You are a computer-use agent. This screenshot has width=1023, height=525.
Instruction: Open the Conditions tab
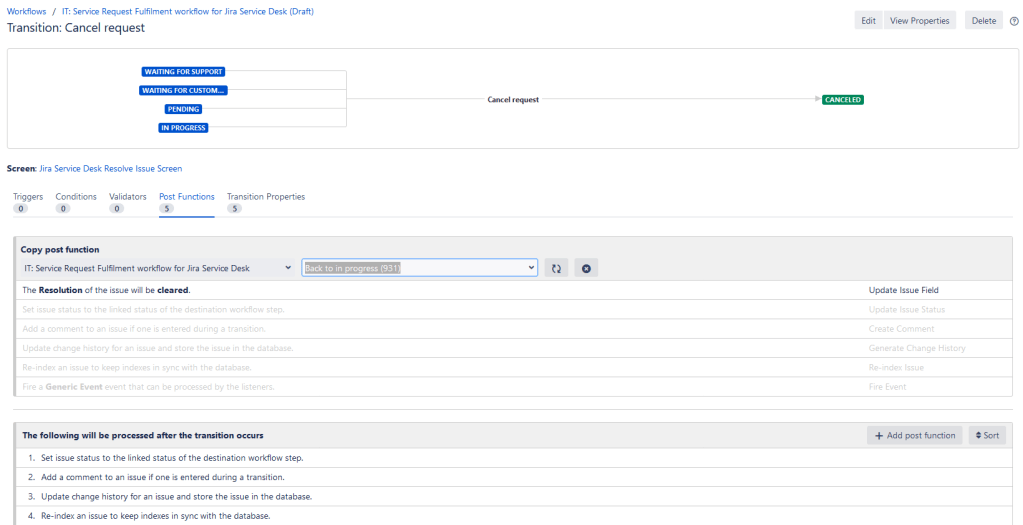pos(76,197)
